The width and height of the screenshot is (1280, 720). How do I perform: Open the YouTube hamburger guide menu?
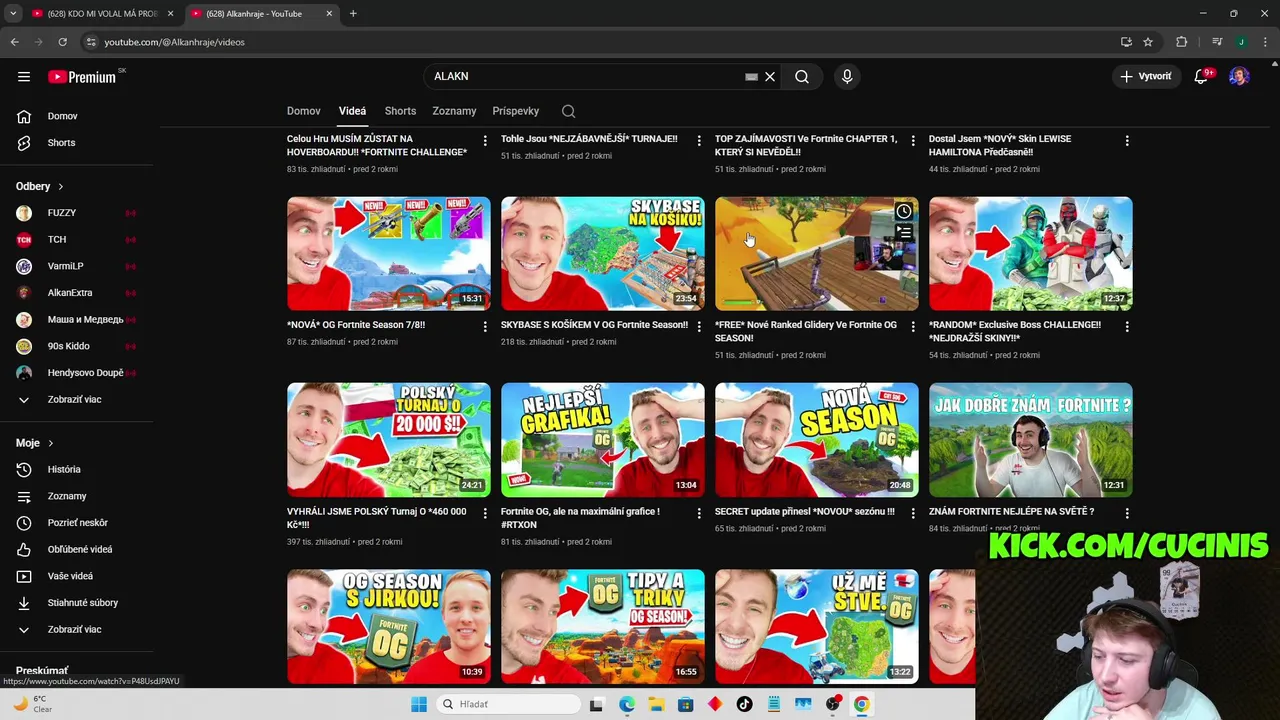tap(24, 76)
